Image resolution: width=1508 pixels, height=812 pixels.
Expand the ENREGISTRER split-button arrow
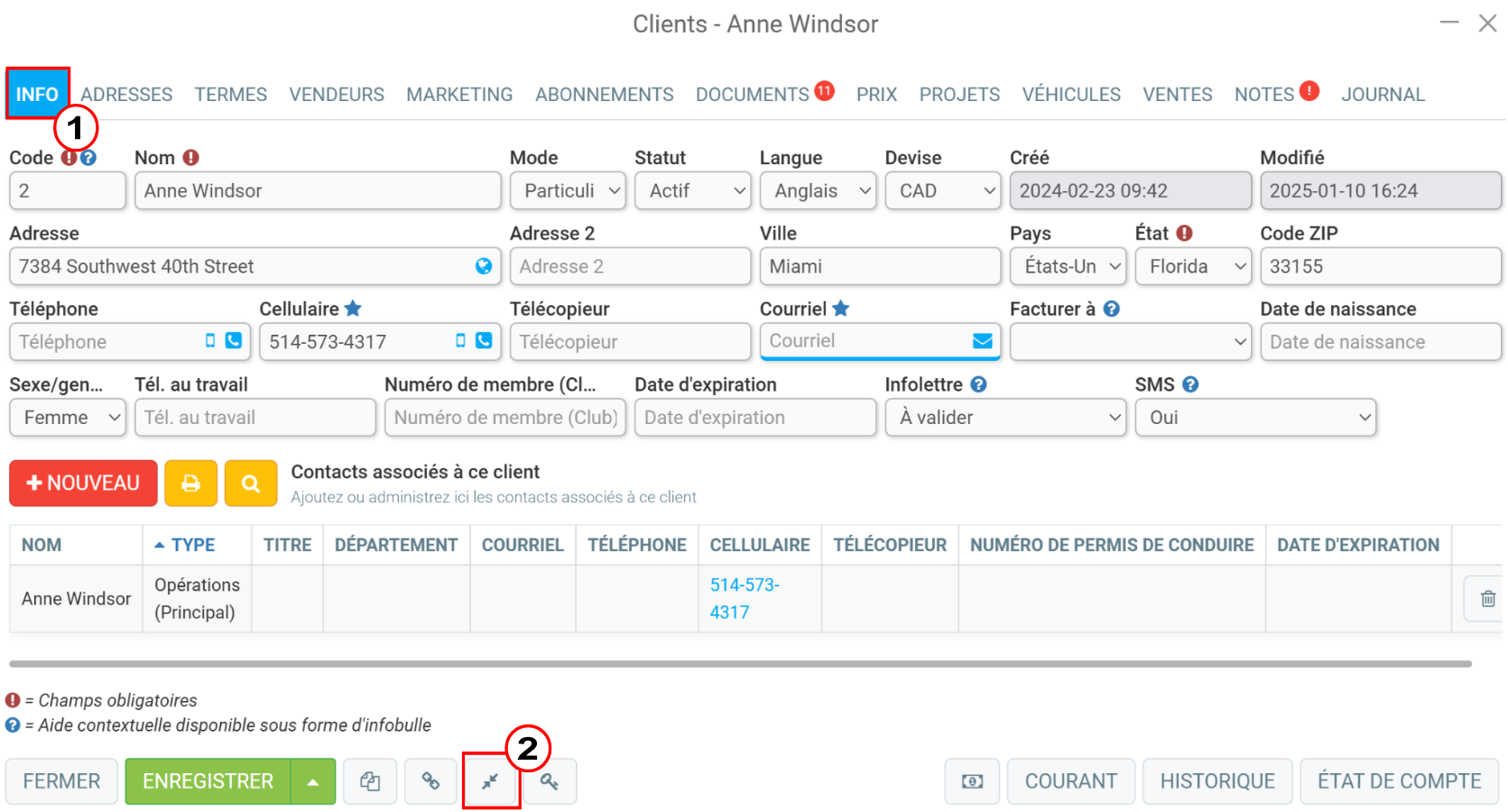pyautogui.click(x=313, y=781)
